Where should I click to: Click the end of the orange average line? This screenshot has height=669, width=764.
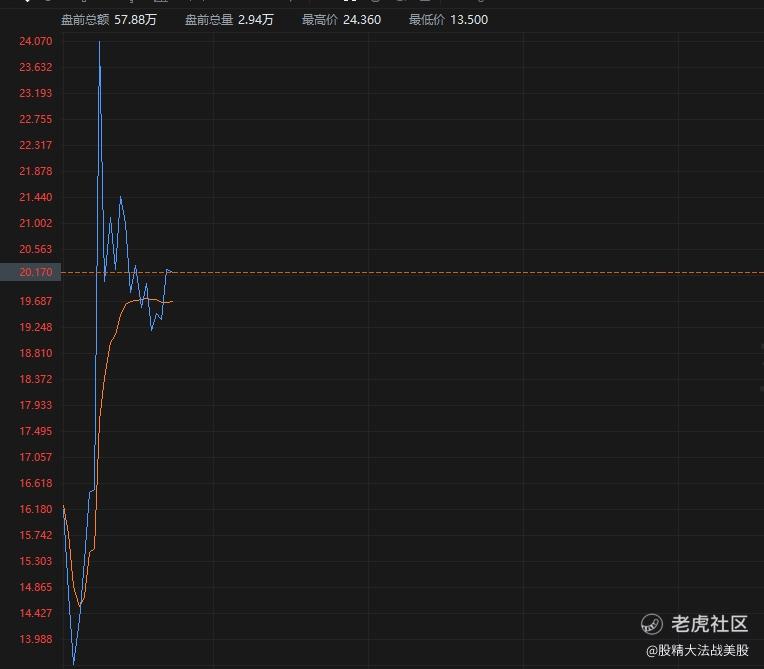point(172,302)
